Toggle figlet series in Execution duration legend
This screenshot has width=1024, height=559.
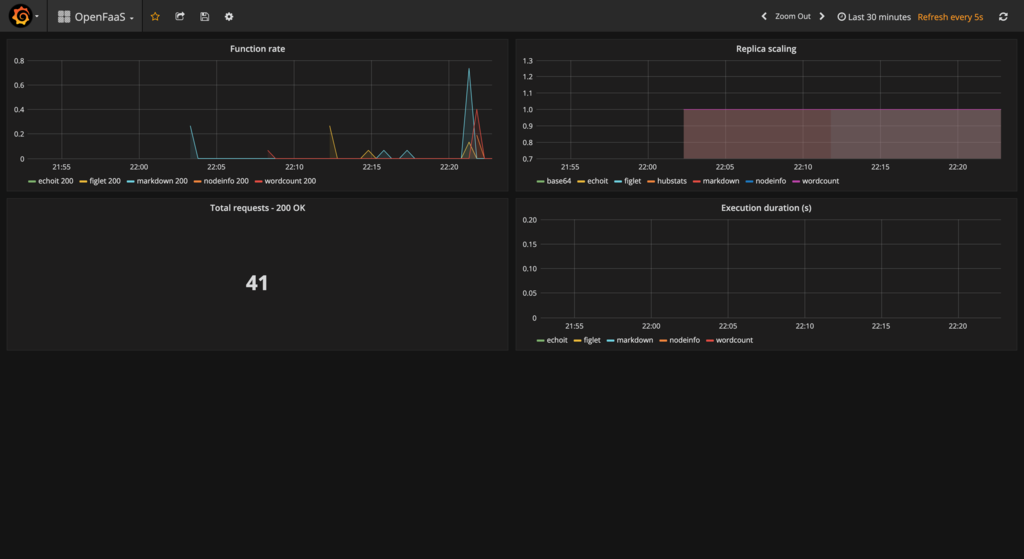[588, 340]
